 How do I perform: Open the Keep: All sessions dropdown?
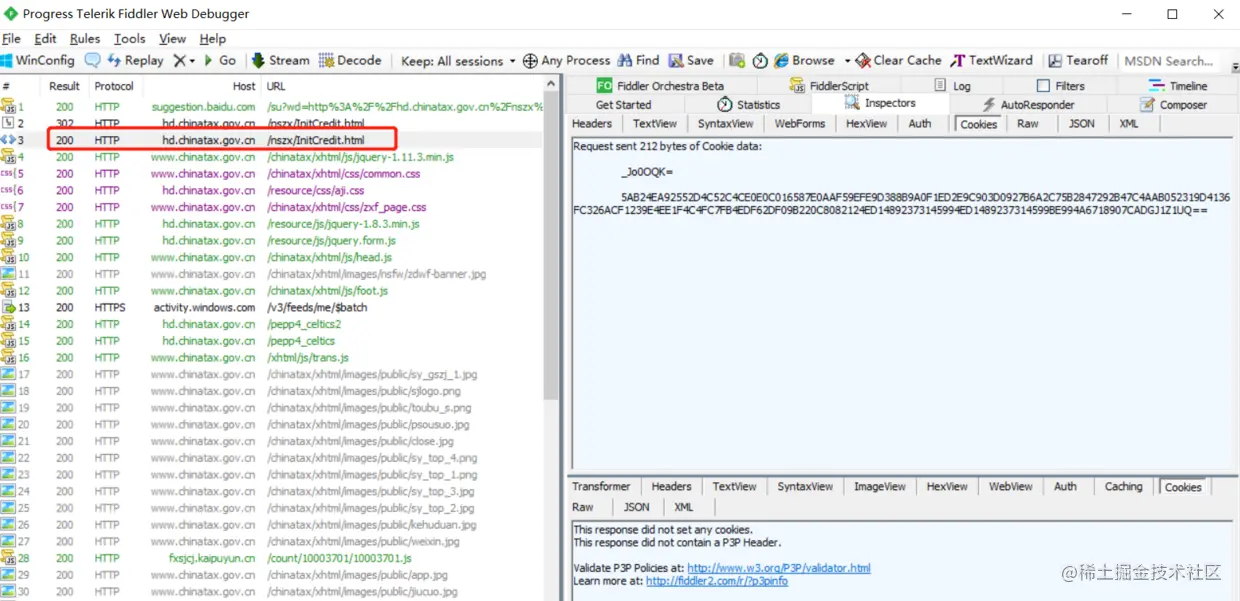(x=458, y=60)
